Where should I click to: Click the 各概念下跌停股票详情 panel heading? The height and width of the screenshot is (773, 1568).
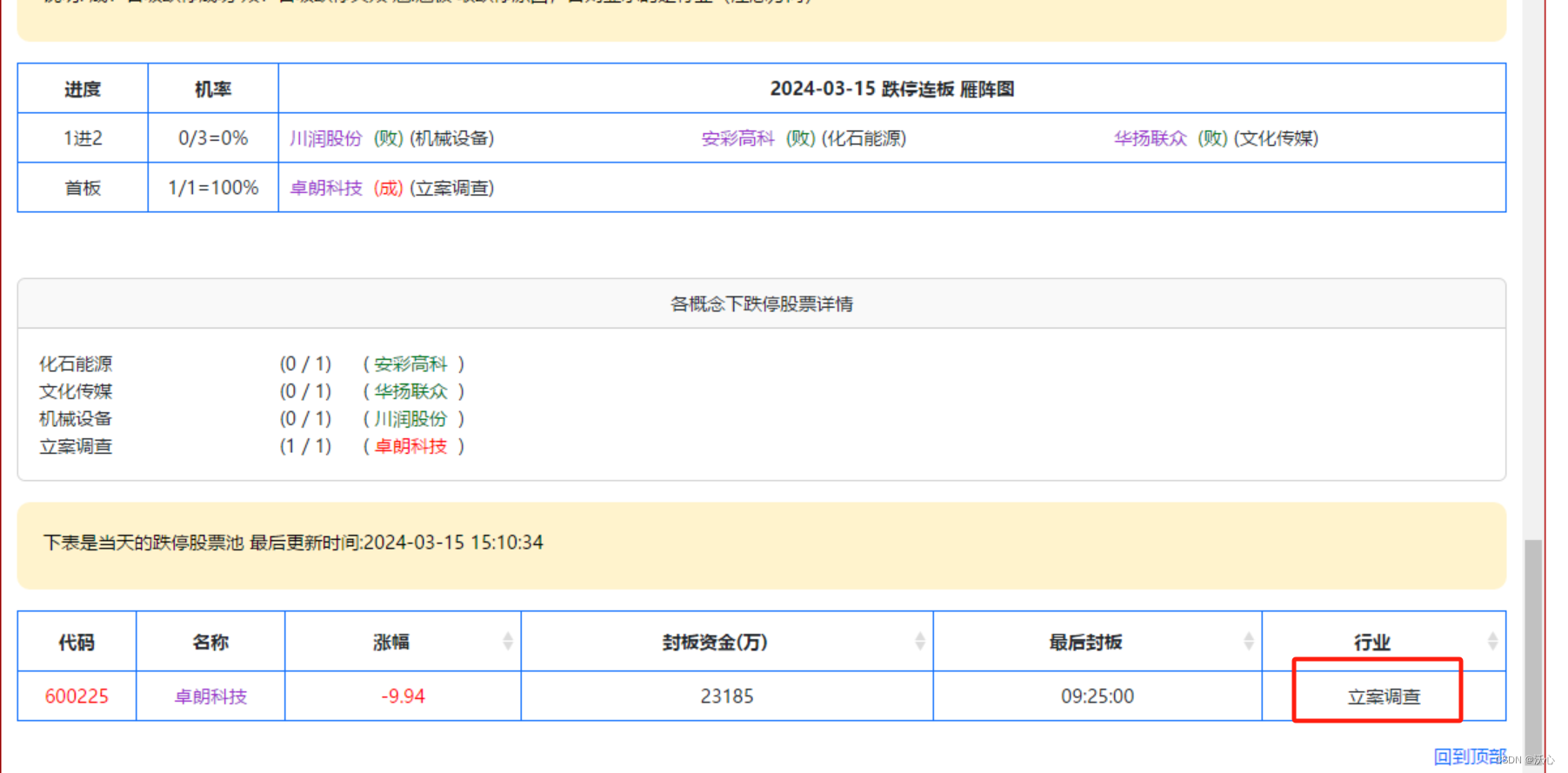pyautogui.click(x=762, y=303)
